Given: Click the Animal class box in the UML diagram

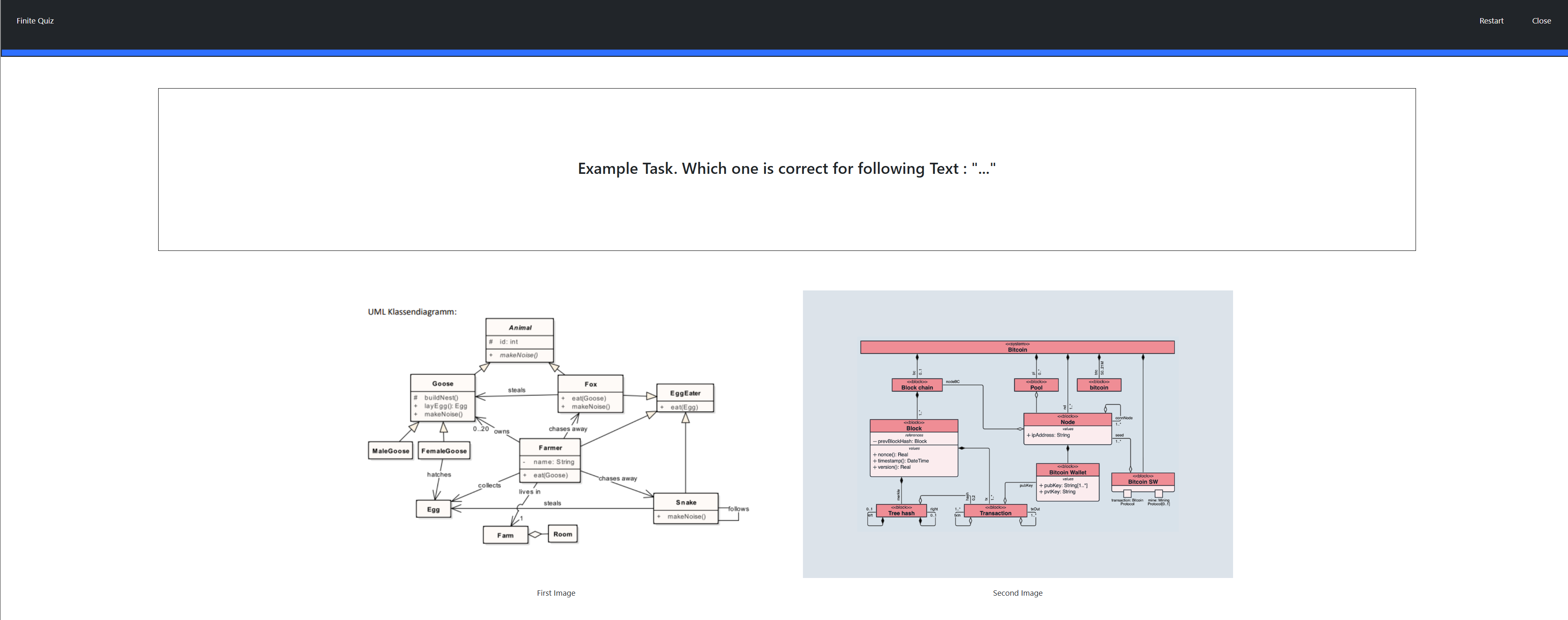Looking at the screenshot, I should [519, 340].
